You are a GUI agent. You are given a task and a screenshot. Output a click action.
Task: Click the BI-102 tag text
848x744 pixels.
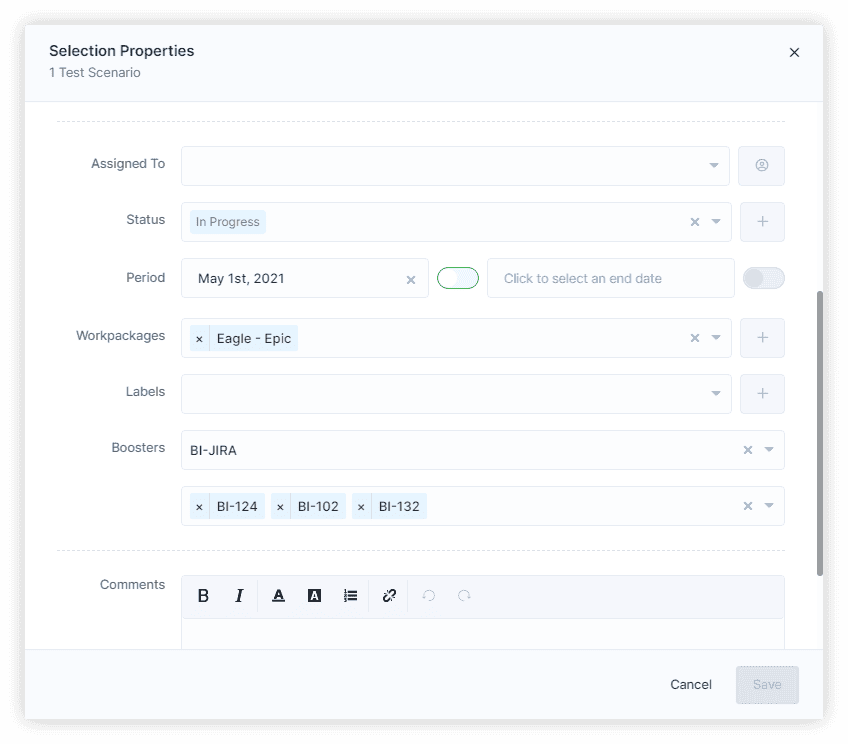click(318, 507)
